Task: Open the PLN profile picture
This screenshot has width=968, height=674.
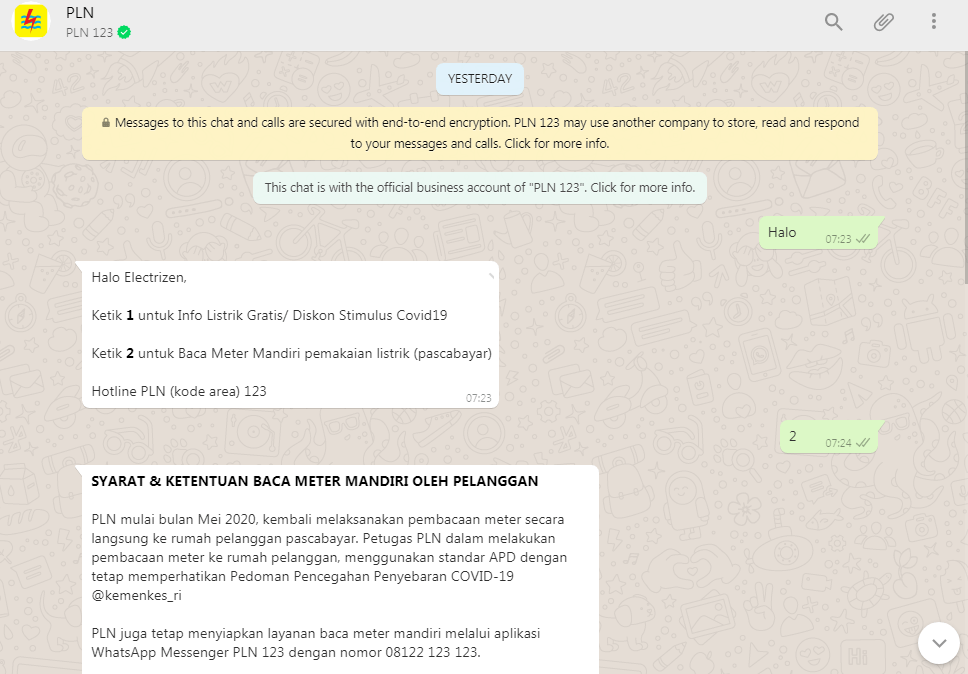Action: [30, 22]
